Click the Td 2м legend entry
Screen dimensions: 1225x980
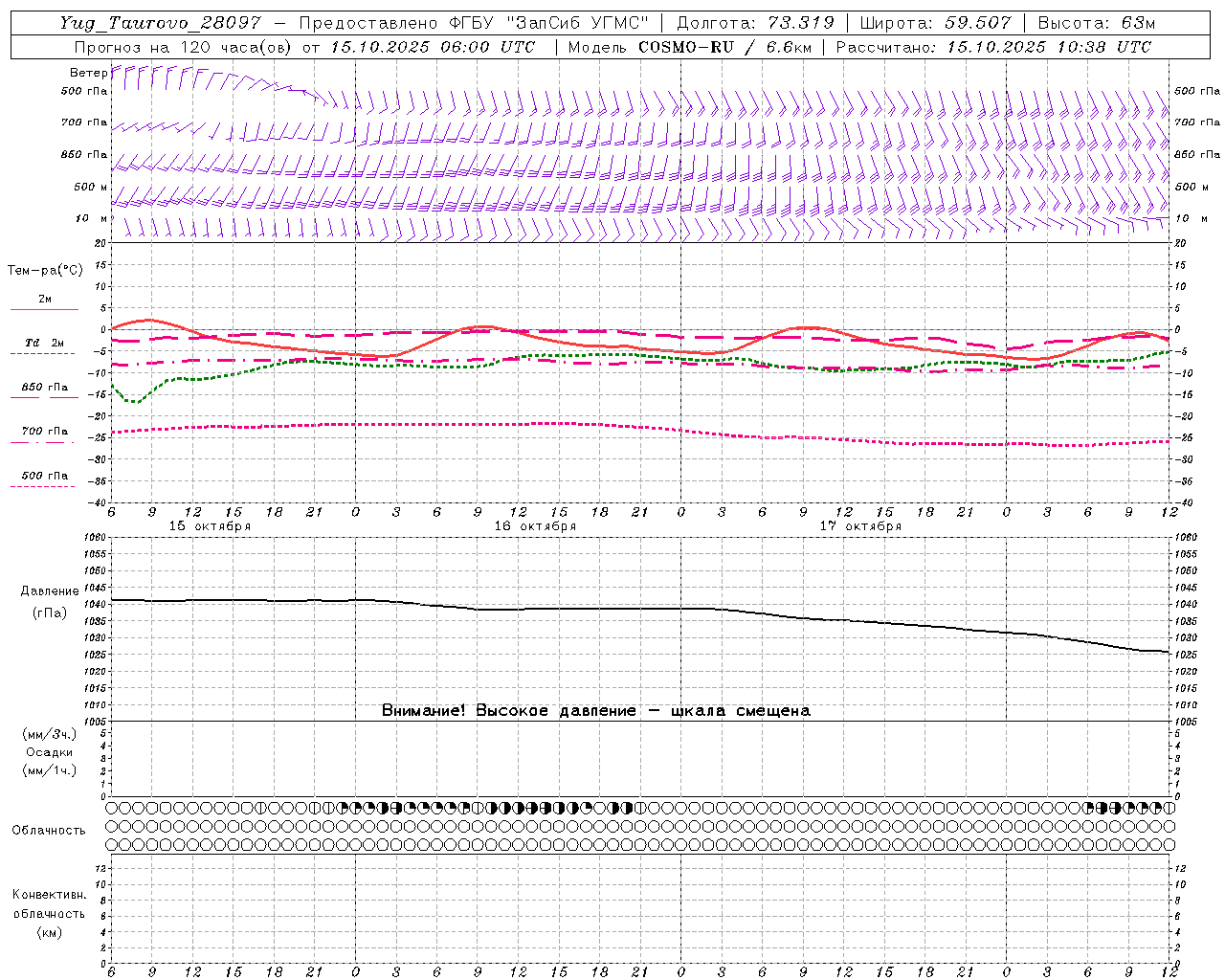coord(45,343)
